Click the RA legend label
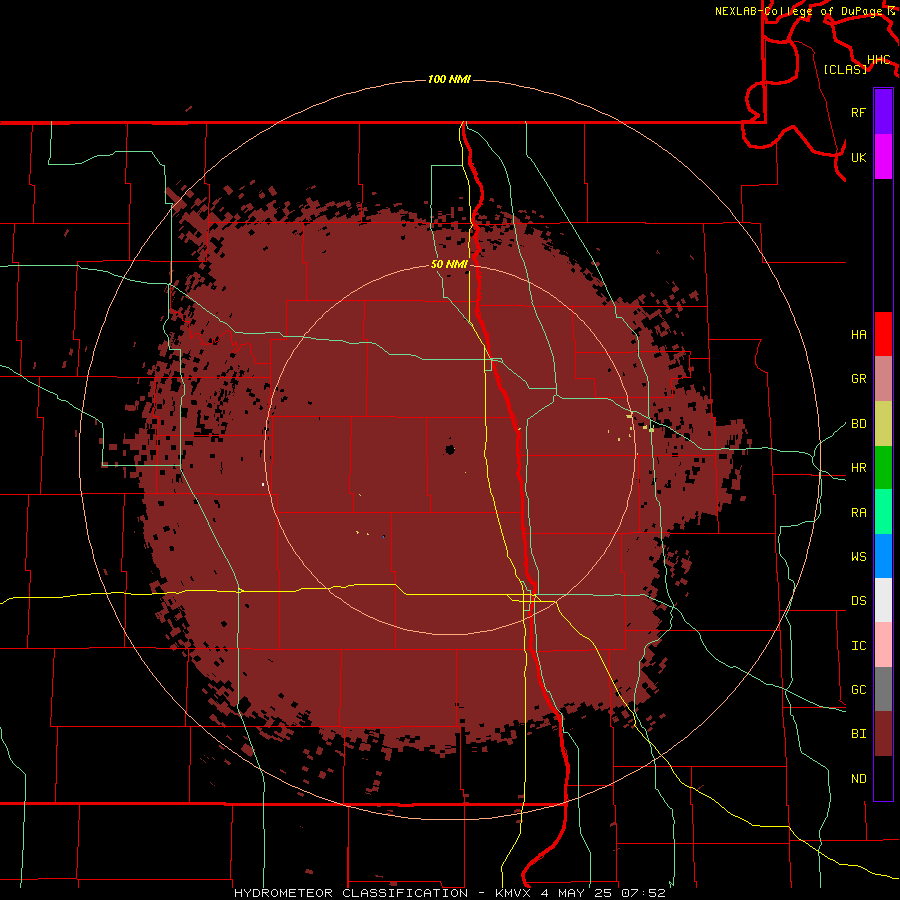Screen dimensions: 900x900 click(x=858, y=513)
